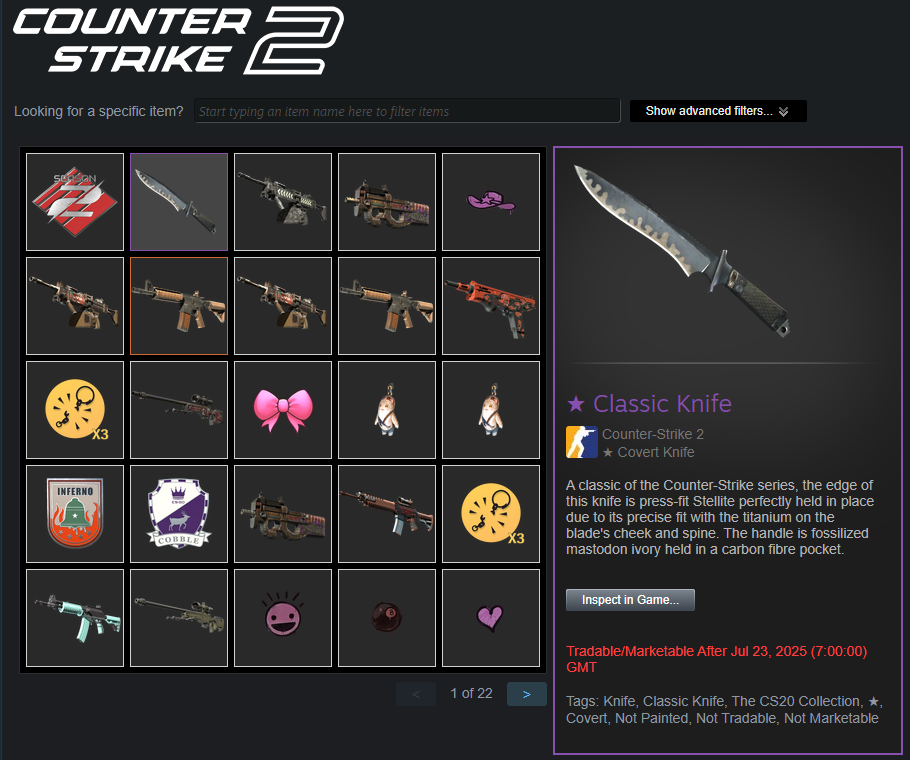Expand Show advanced filters dropdown
Viewport: 910px width, 760px height.
tap(718, 111)
